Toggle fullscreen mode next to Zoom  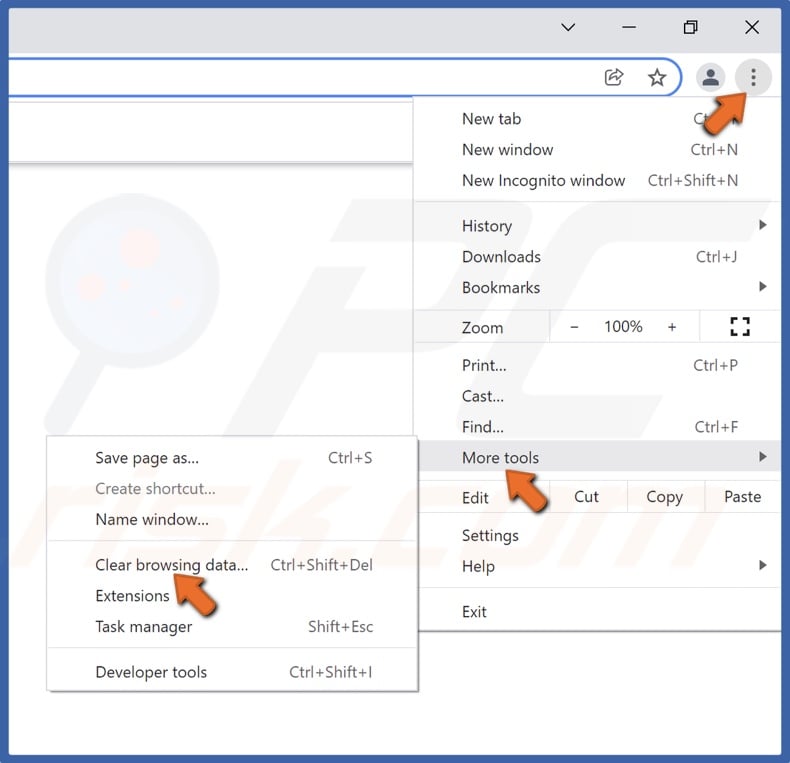(740, 327)
